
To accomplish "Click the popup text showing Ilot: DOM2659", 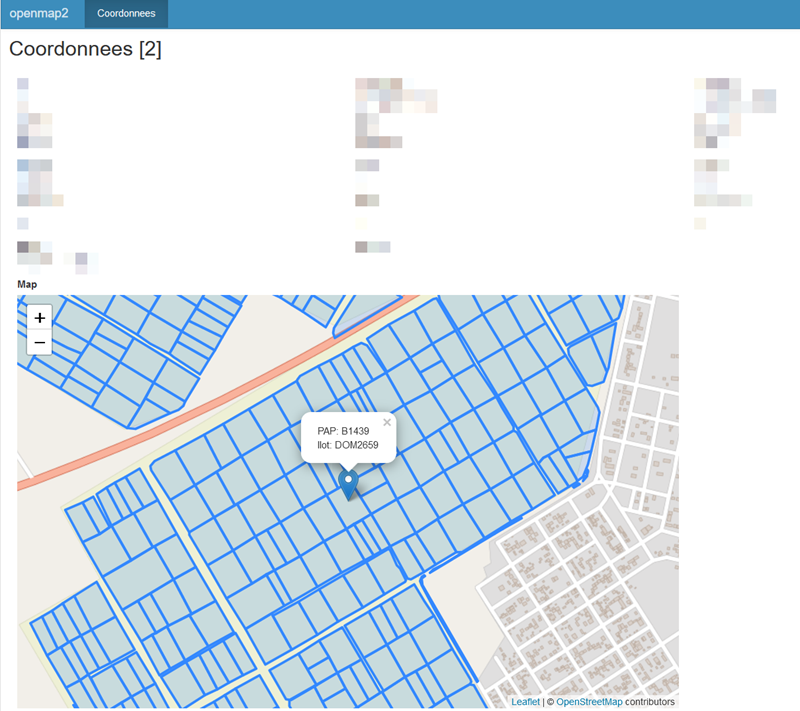I will point(348,445).
